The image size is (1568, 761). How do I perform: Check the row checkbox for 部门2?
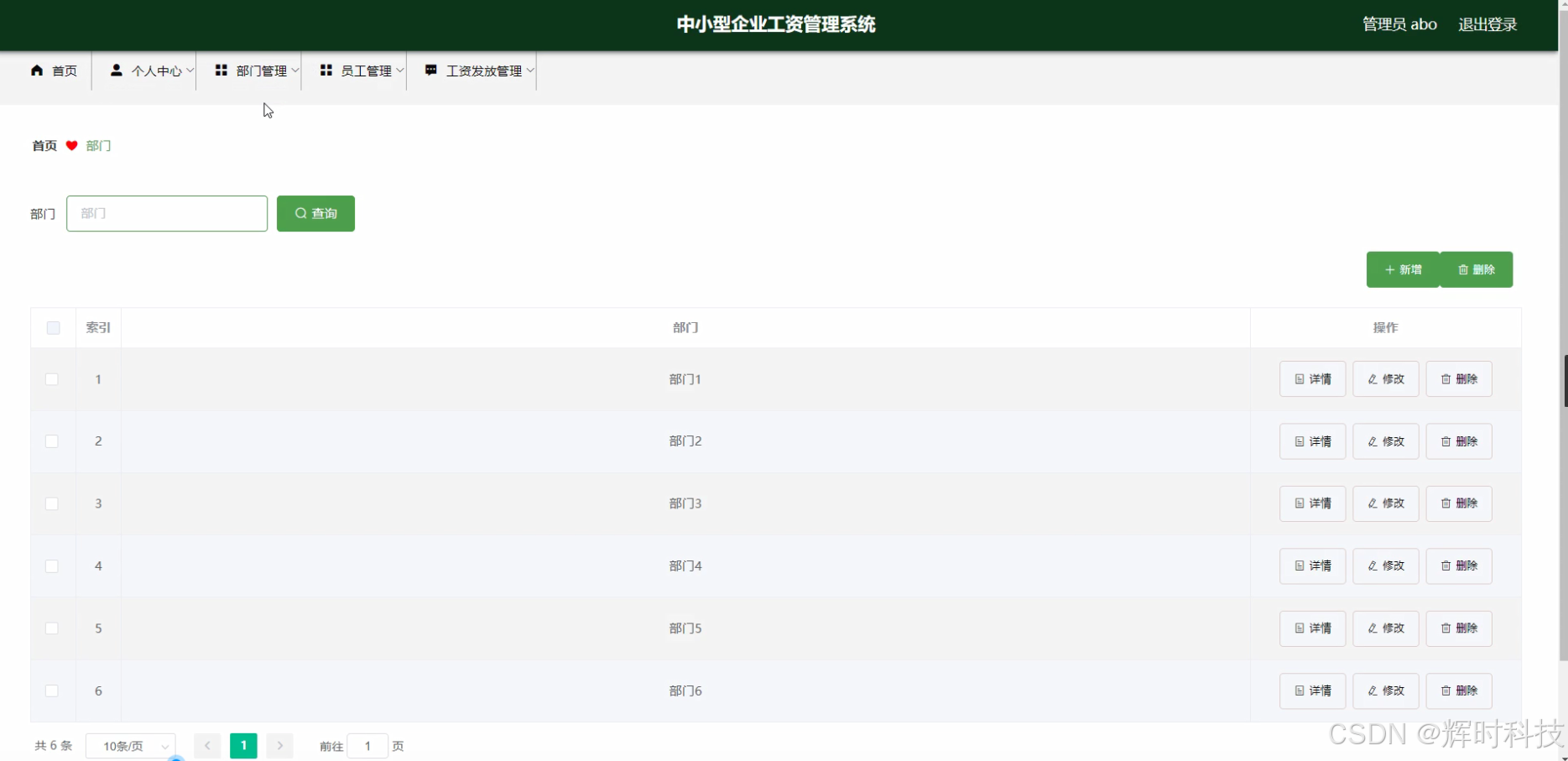(x=51, y=440)
